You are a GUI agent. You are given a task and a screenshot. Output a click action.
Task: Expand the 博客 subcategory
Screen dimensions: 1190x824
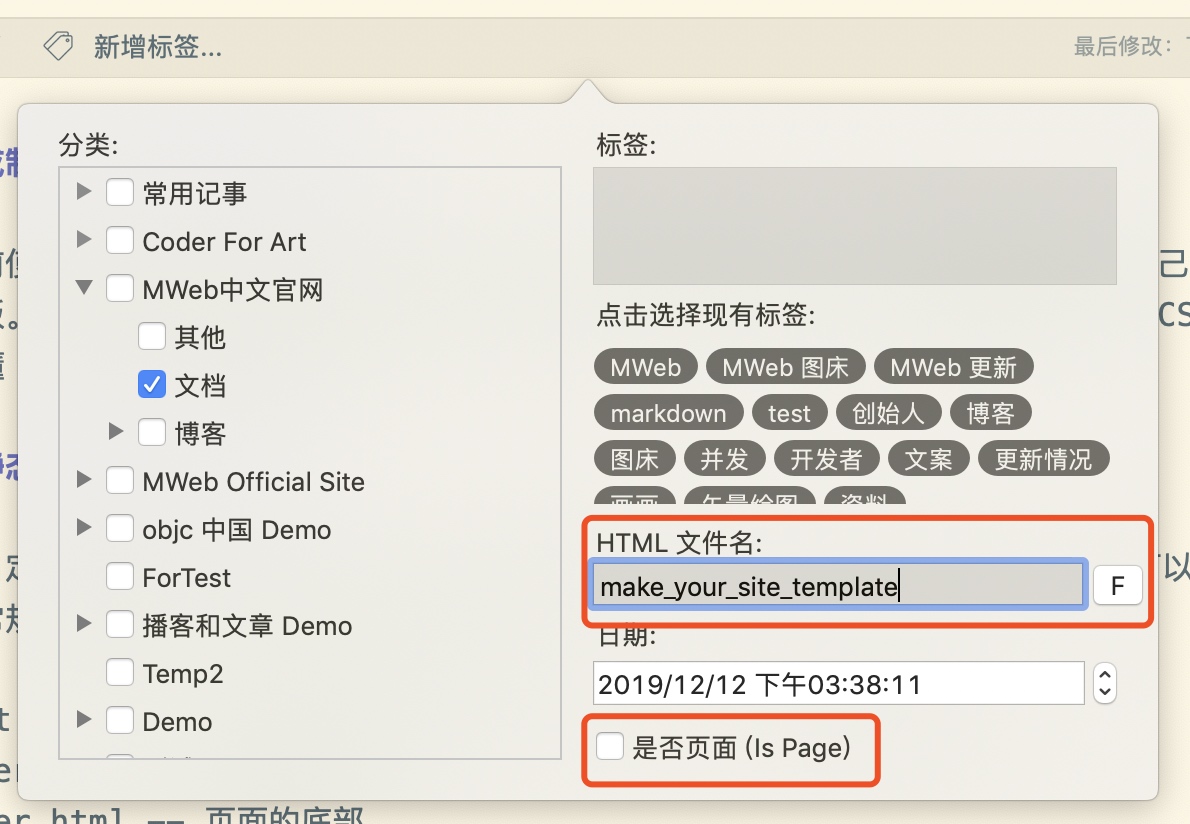tap(116, 432)
